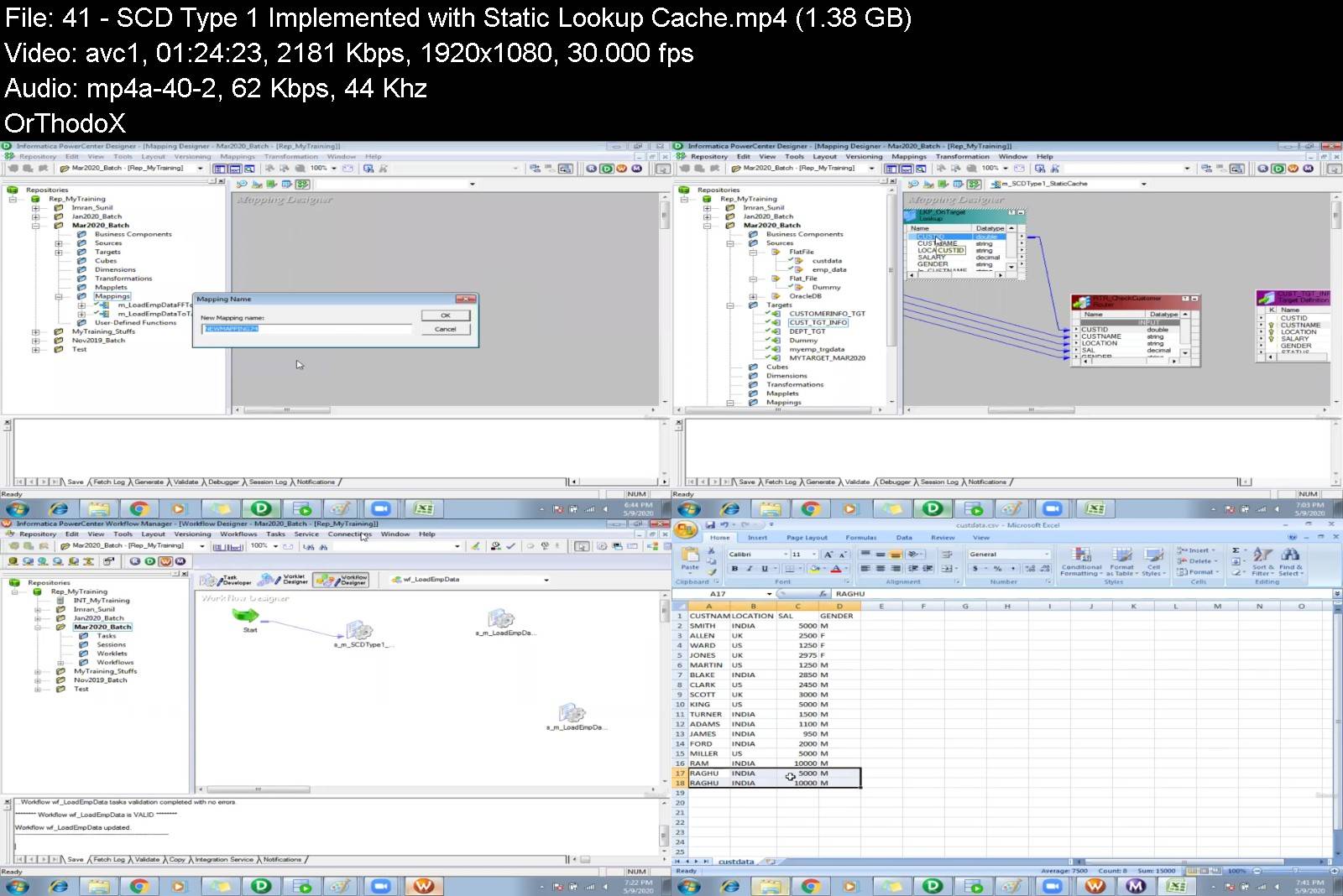Select Mapping Designer tool icon in m_SCDType1_StaticCache Designer window
Viewport: 1343px width, 896px height.
click(974, 184)
